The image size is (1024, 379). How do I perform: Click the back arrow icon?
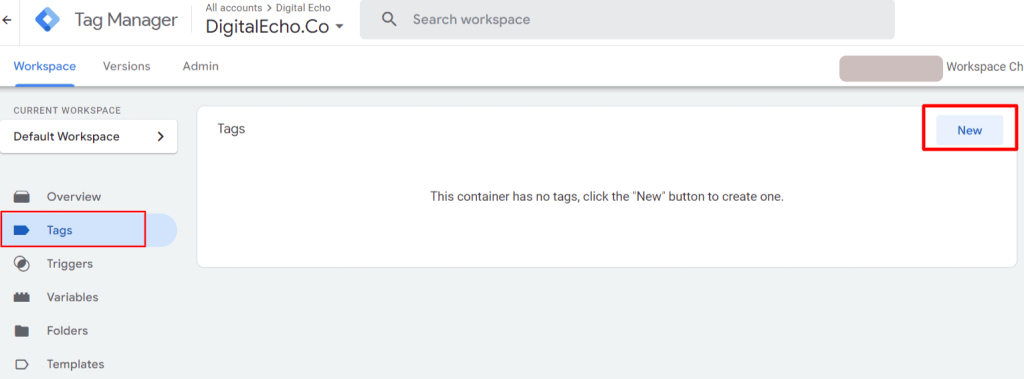tap(7, 20)
